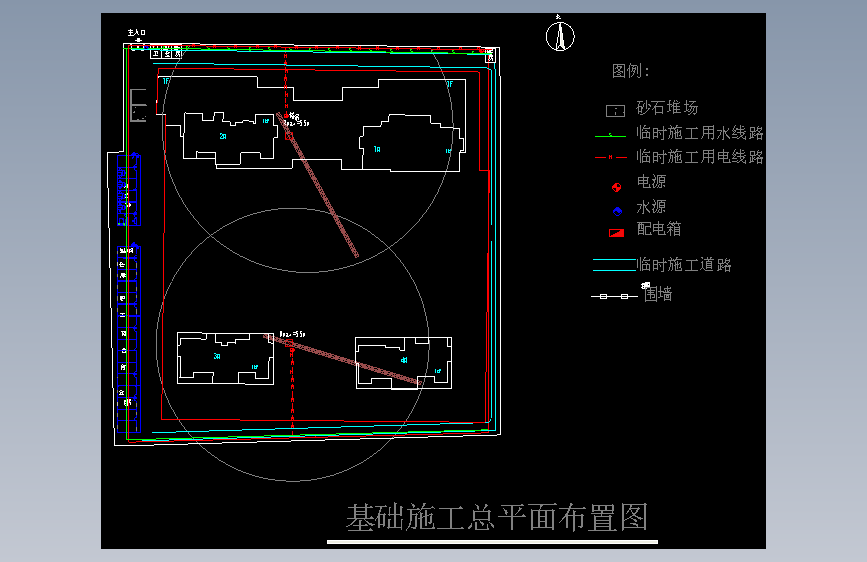Click the 电源 legend label

pos(651,182)
